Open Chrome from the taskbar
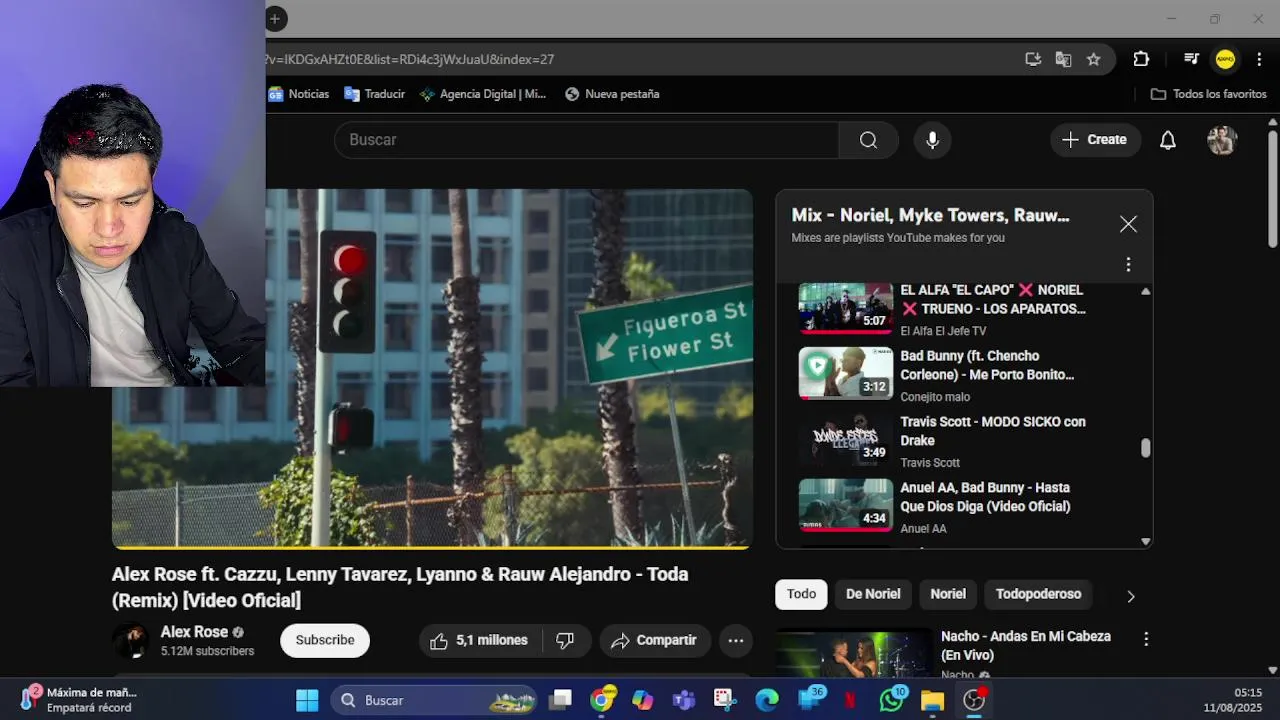 click(x=601, y=700)
